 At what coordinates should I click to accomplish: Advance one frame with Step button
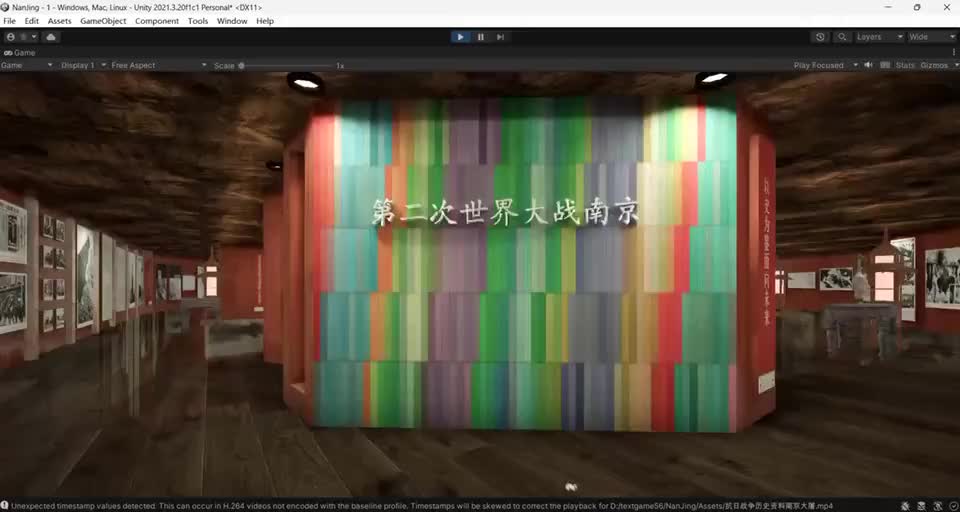click(x=500, y=37)
